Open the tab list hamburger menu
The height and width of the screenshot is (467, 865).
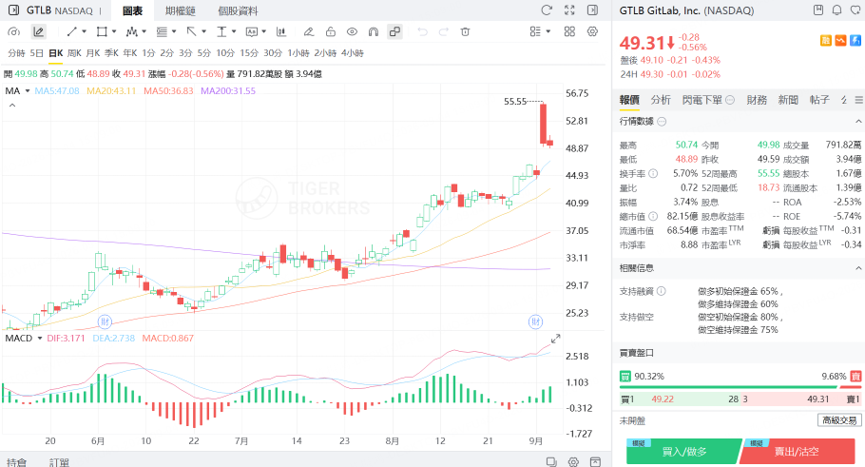(x=859, y=100)
